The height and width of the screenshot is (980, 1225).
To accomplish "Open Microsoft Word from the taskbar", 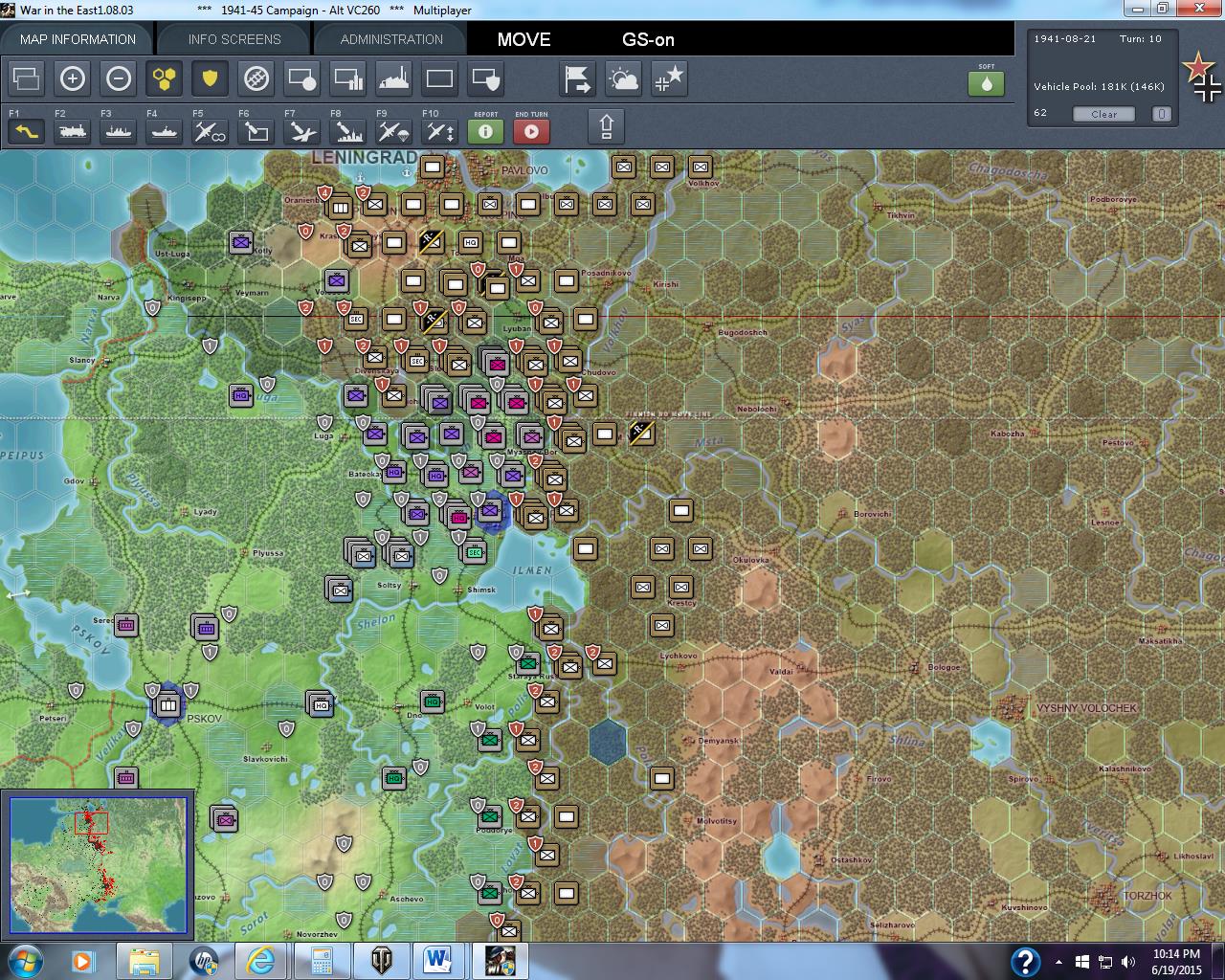I will tap(437, 961).
